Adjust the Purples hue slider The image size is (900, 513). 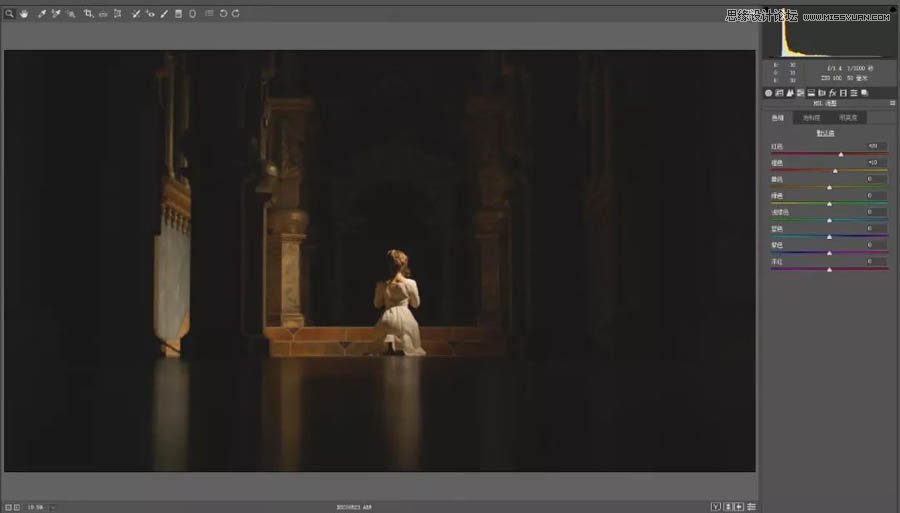pos(829,252)
